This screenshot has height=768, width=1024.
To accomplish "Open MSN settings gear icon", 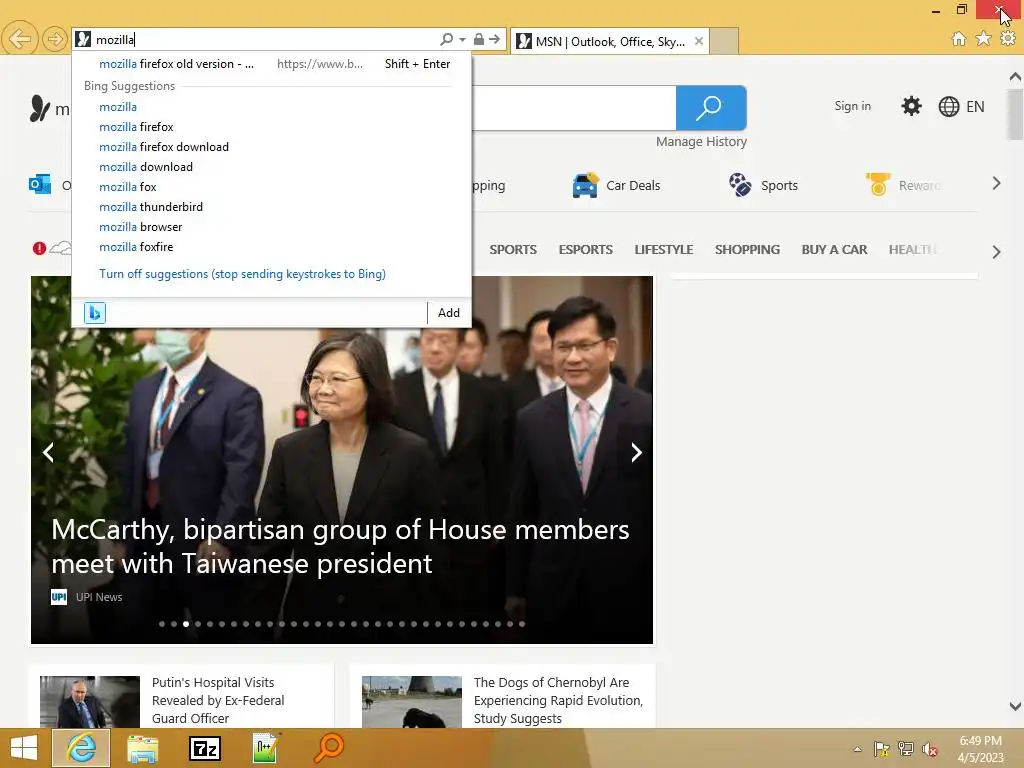I will [x=911, y=106].
